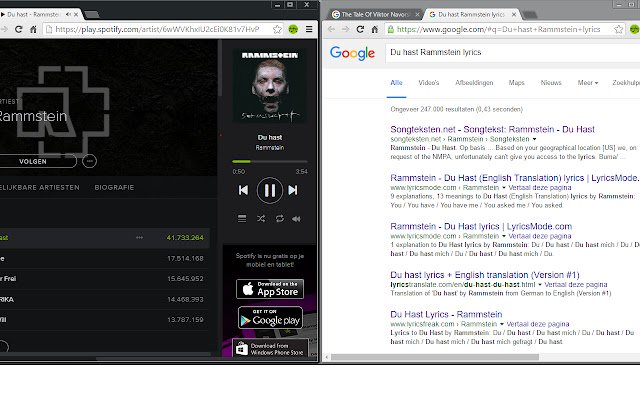Select track with 17.514.168 plays
640x400 pixels.
pyautogui.click(x=104, y=258)
